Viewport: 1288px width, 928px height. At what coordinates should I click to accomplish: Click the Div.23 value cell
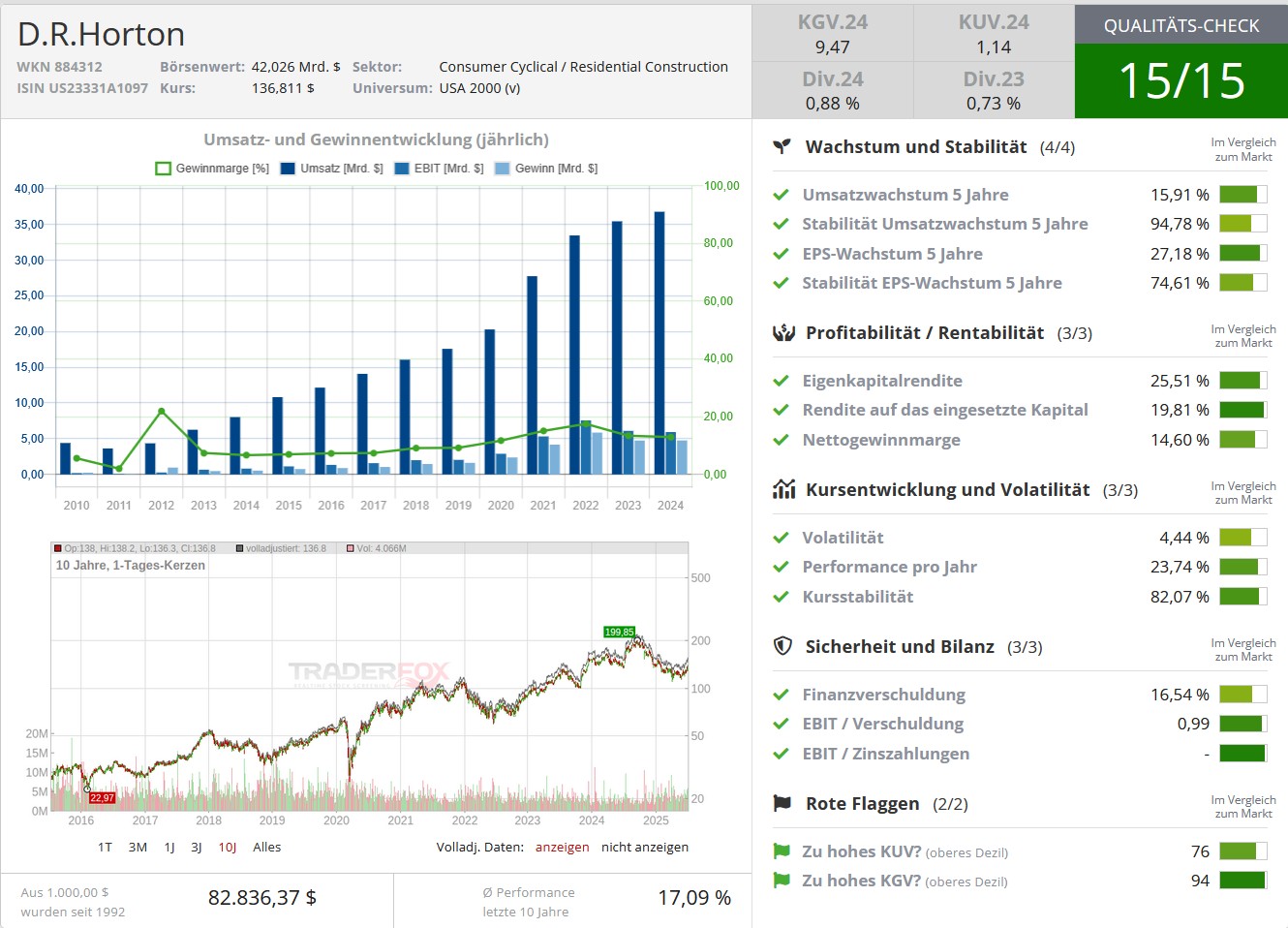click(994, 90)
